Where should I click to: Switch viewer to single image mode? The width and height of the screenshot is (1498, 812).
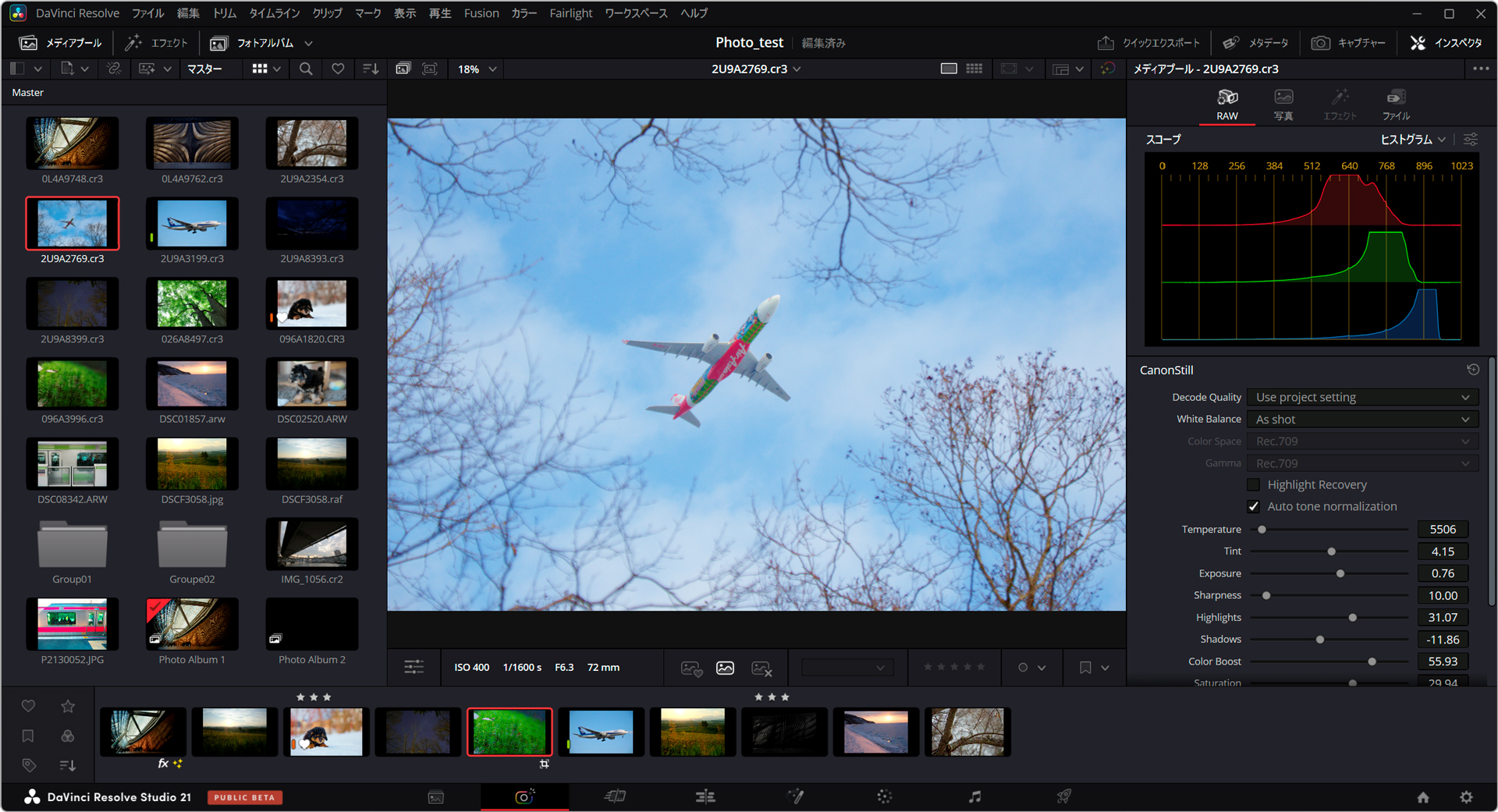949,69
